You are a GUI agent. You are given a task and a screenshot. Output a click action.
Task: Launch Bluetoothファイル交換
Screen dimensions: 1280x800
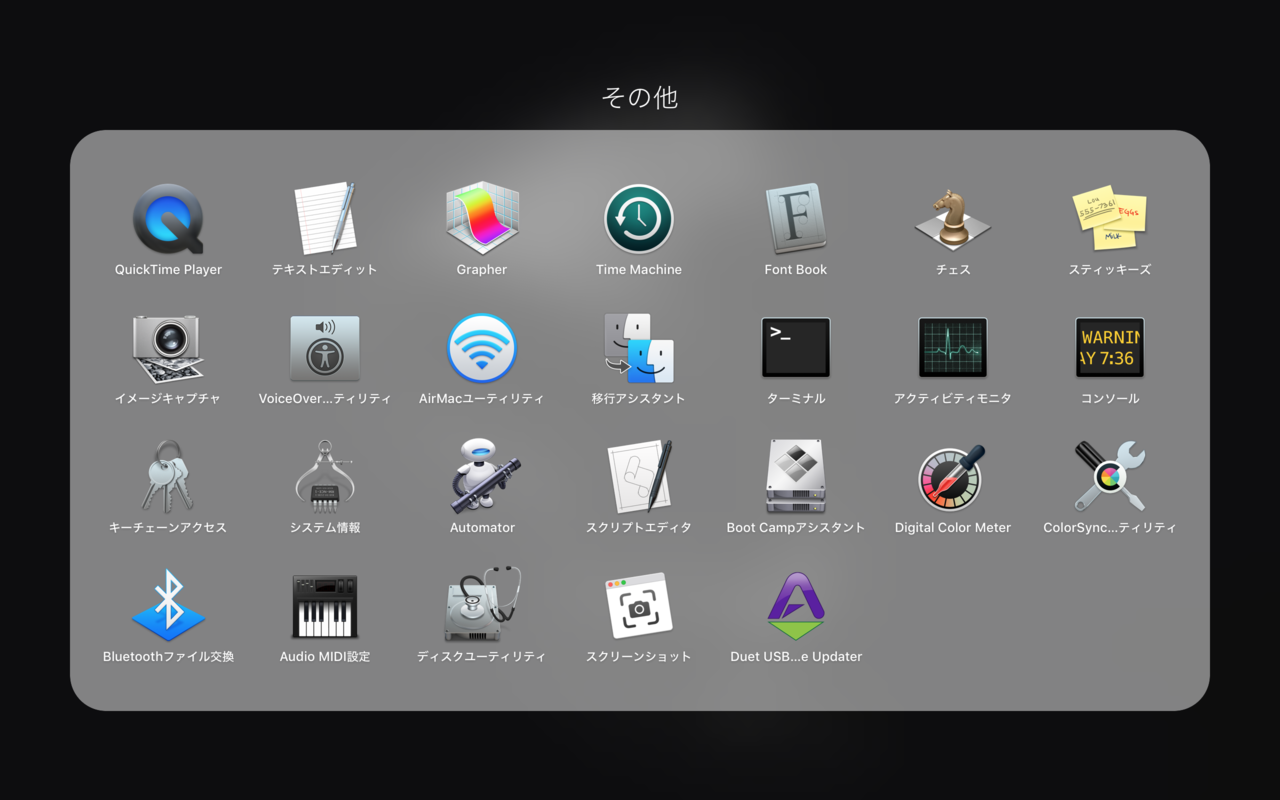pos(168,605)
